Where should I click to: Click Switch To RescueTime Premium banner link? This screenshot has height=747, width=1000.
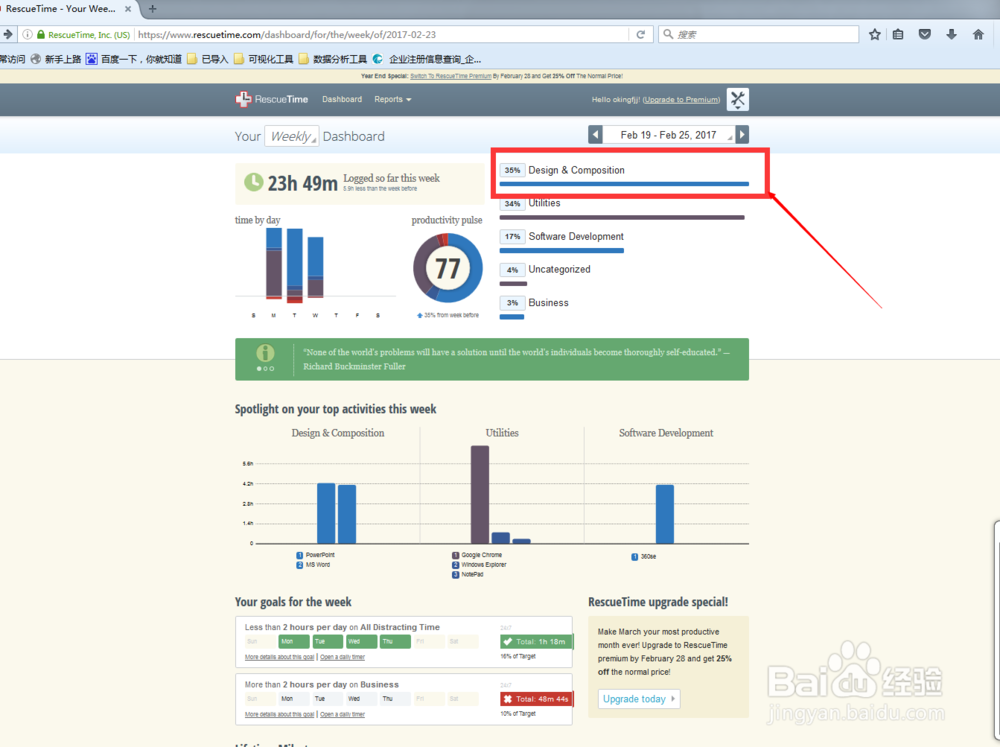451,76
